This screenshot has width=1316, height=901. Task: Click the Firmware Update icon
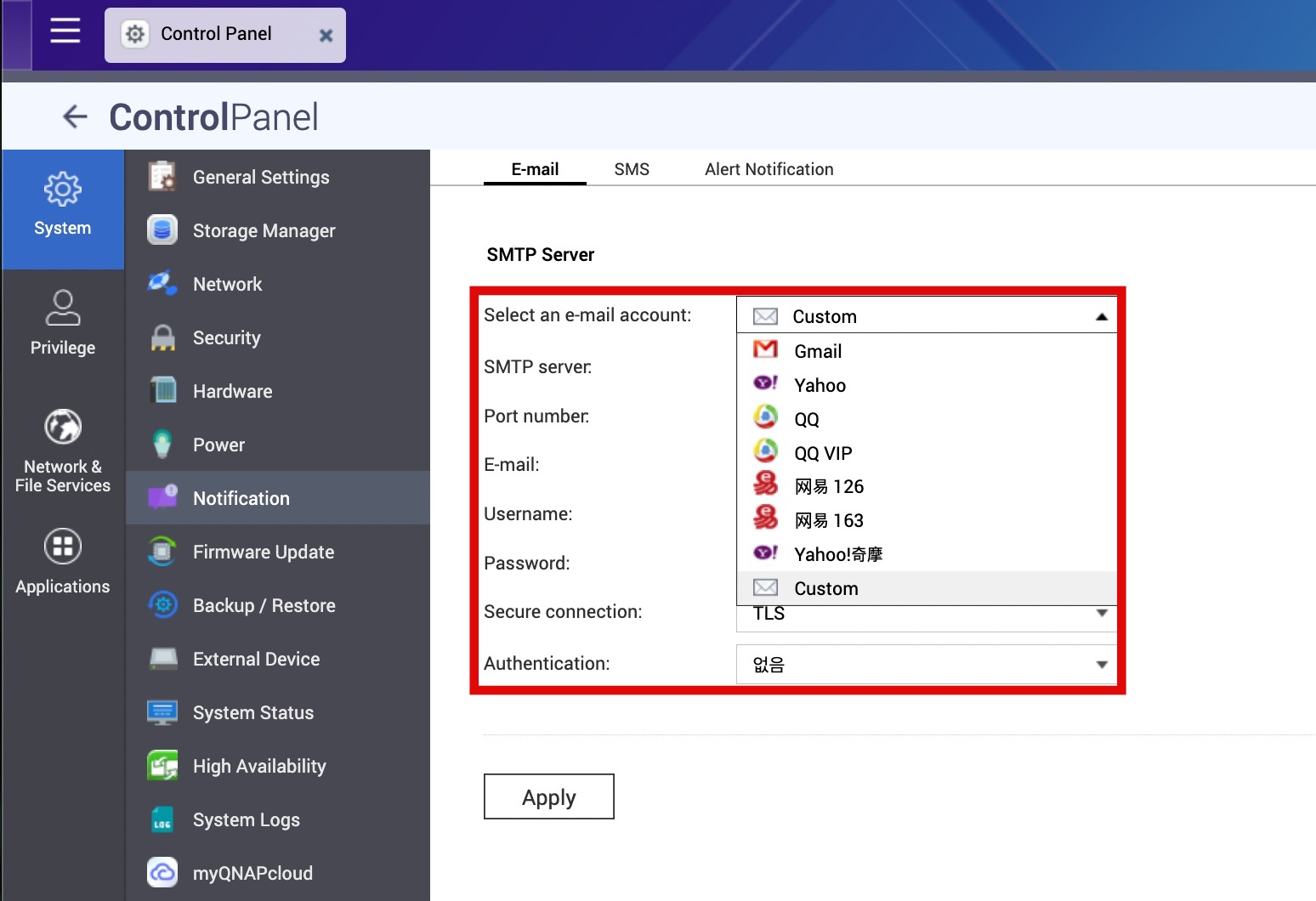[x=162, y=552]
